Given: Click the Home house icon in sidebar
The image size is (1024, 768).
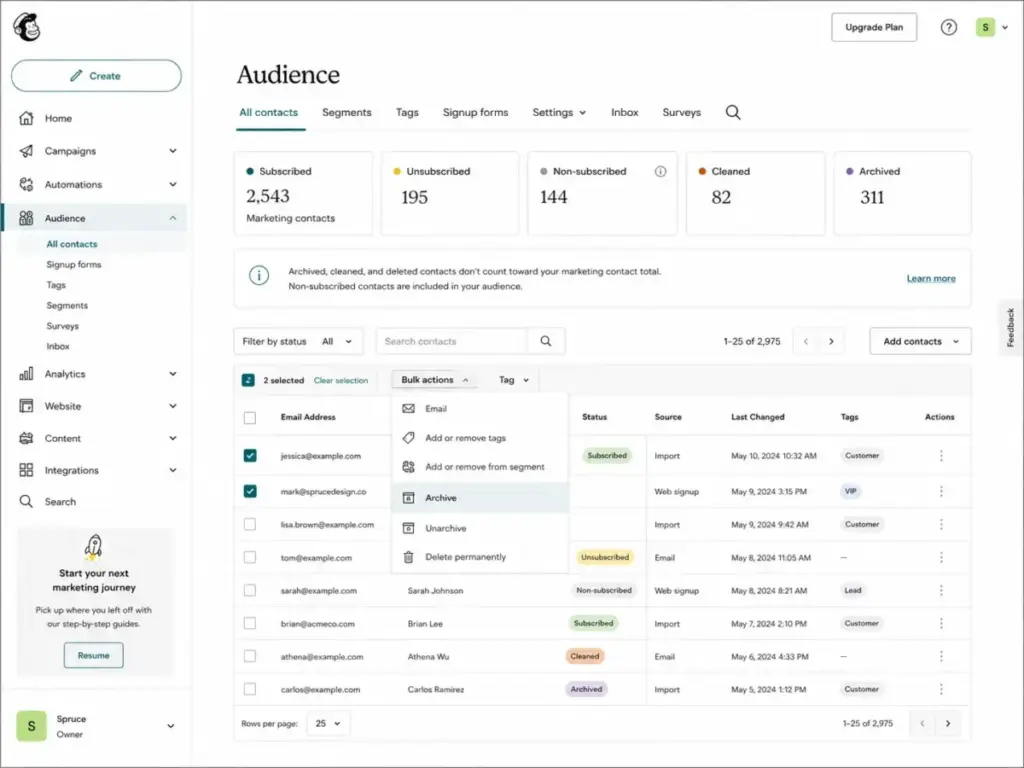Looking at the screenshot, I should point(26,118).
